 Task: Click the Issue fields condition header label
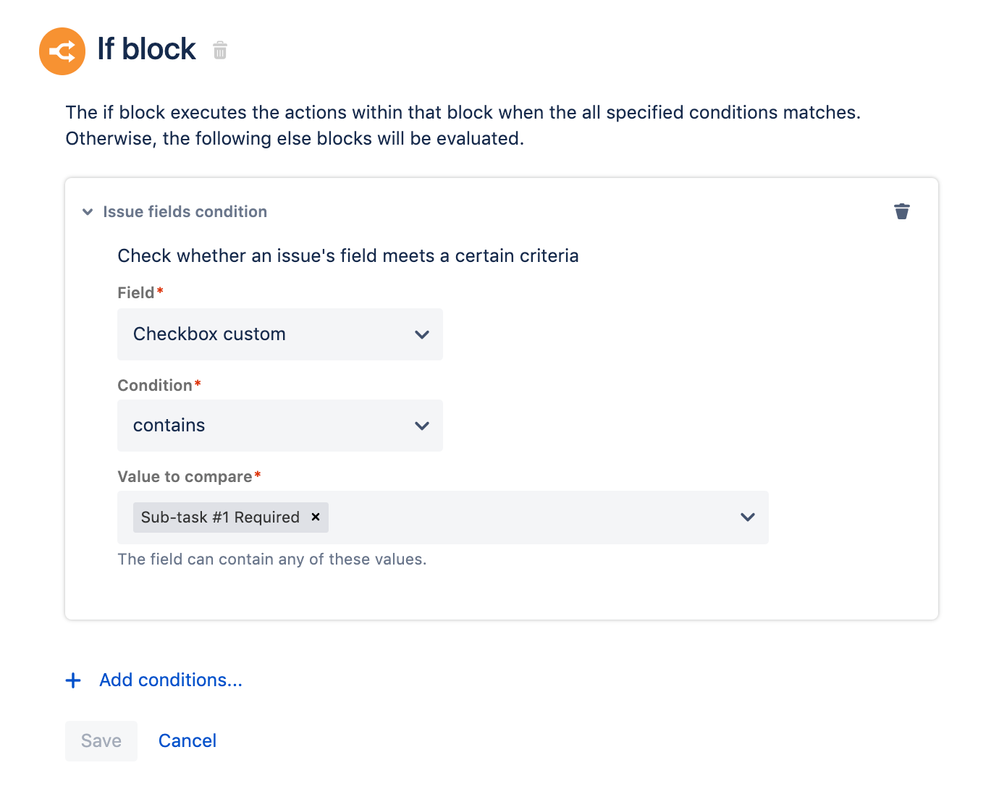[185, 211]
